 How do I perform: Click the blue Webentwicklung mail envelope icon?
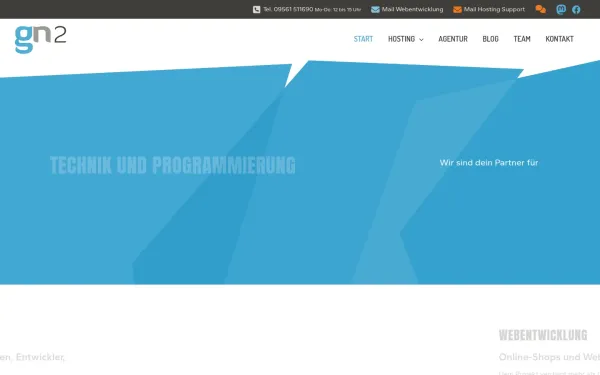point(375,10)
